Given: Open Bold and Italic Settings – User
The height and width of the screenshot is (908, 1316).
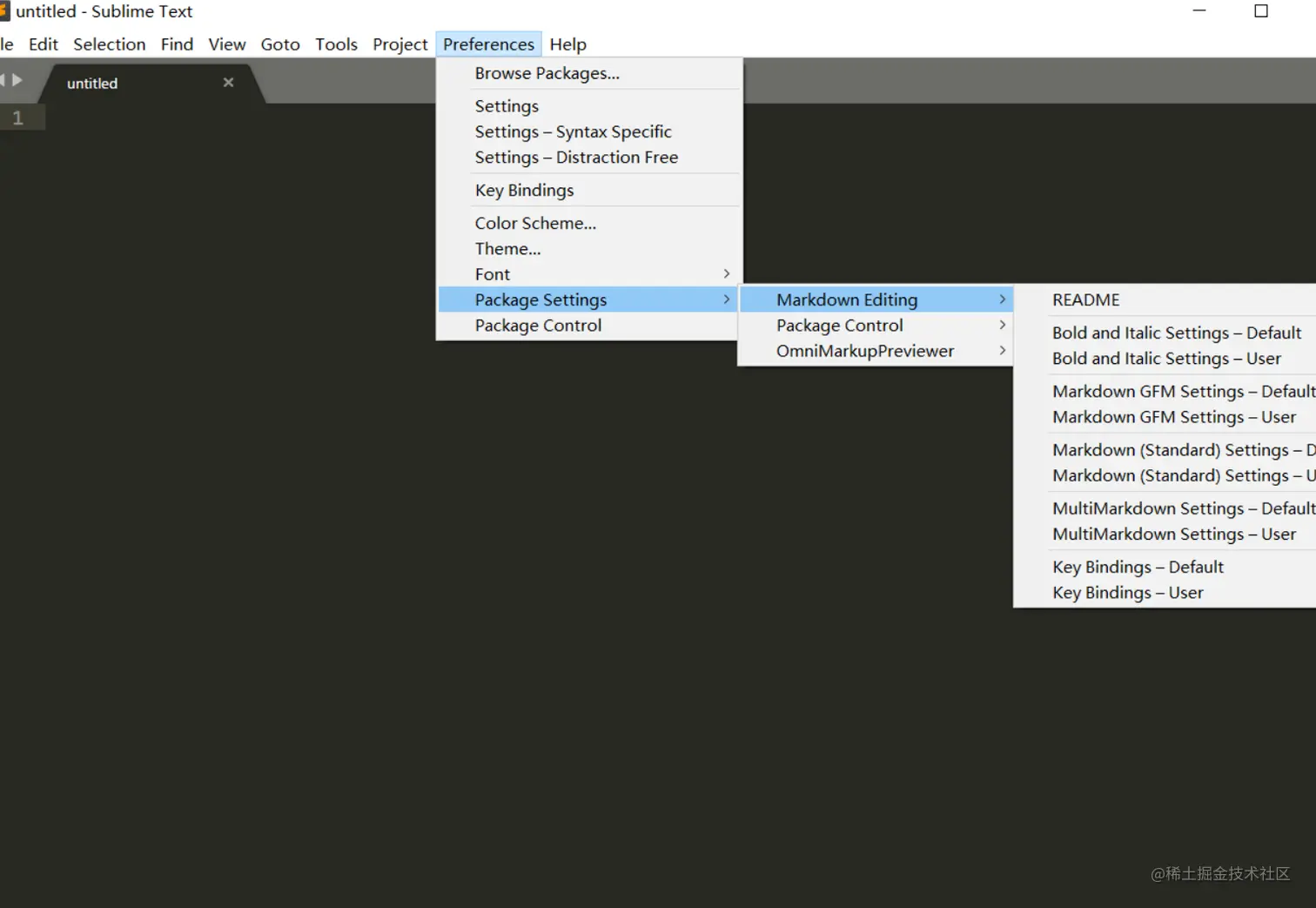Looking at the screenshot, I should 1166,358.
